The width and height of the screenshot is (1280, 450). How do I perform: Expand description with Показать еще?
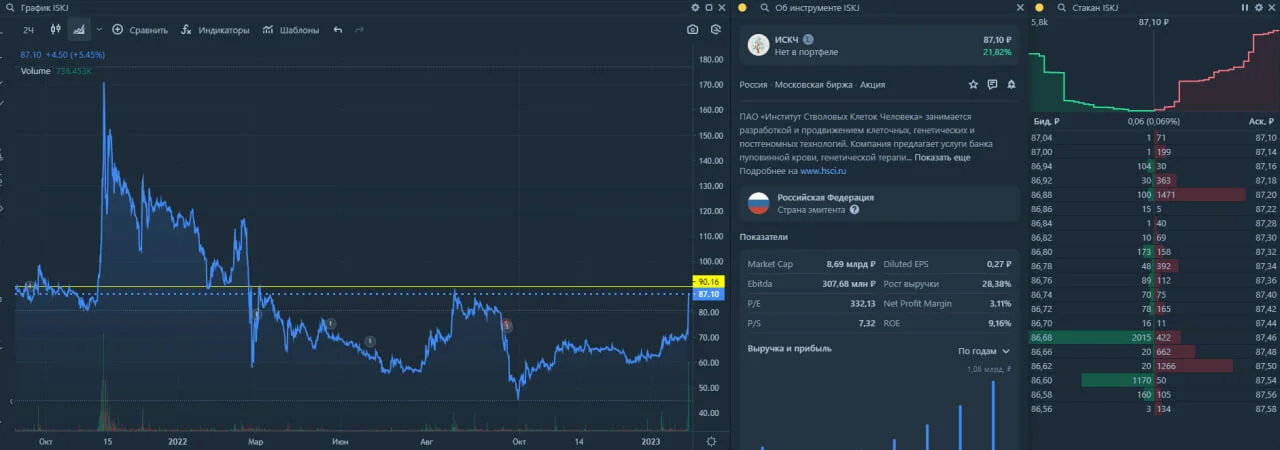[941, 158]
